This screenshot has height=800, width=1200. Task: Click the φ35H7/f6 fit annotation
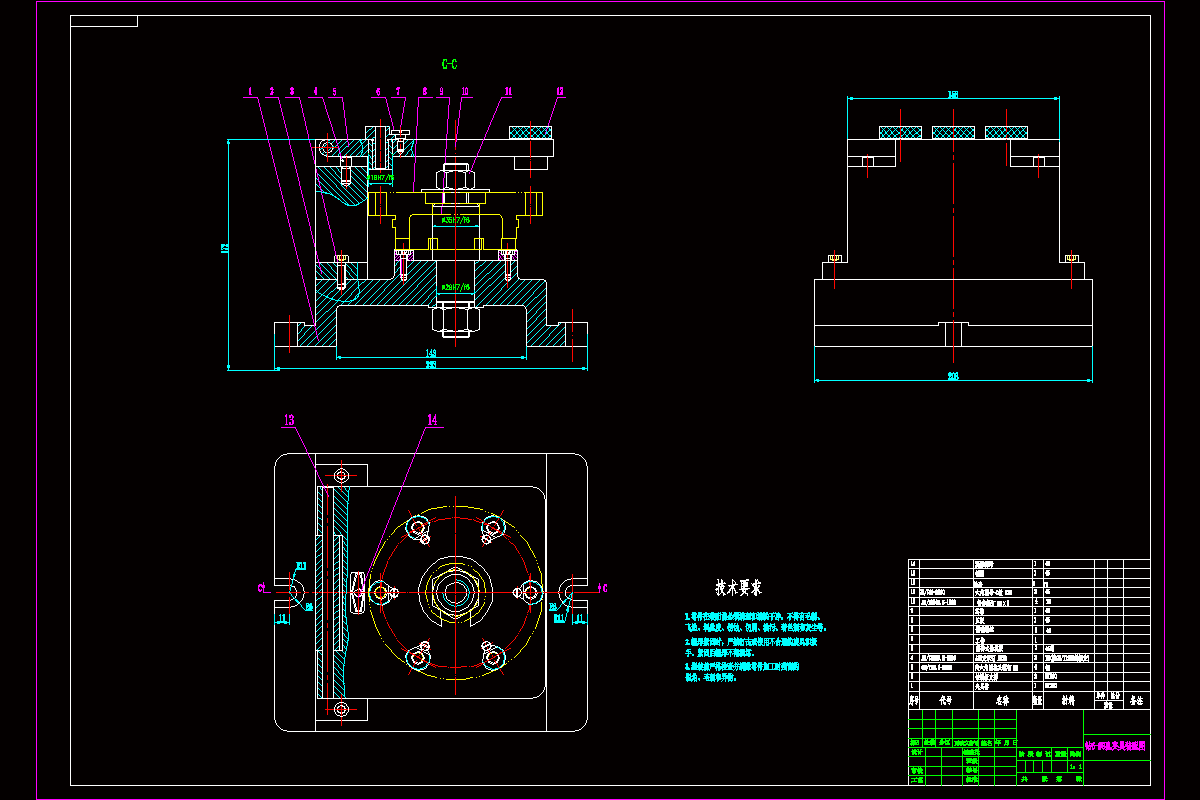(x=455, y=220)
